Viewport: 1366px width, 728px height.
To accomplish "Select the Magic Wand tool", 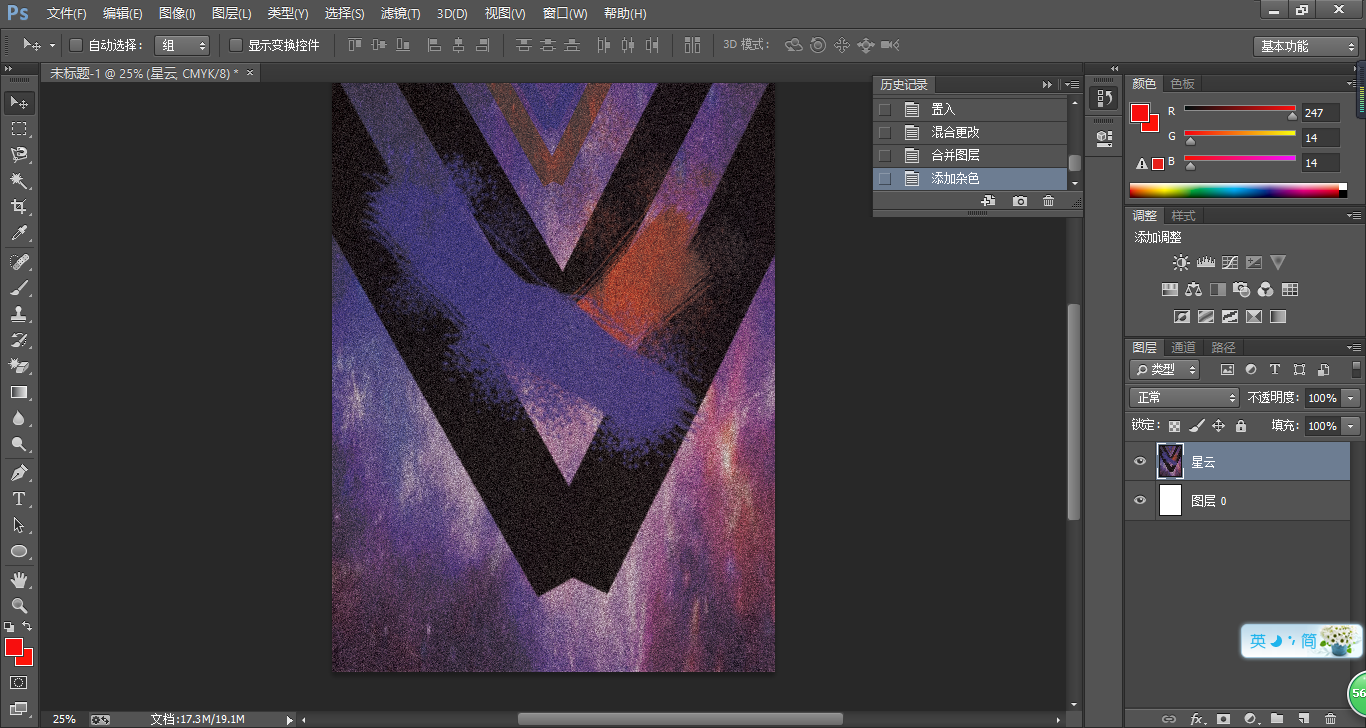I will pyautogui.click(x=19, y=181).
